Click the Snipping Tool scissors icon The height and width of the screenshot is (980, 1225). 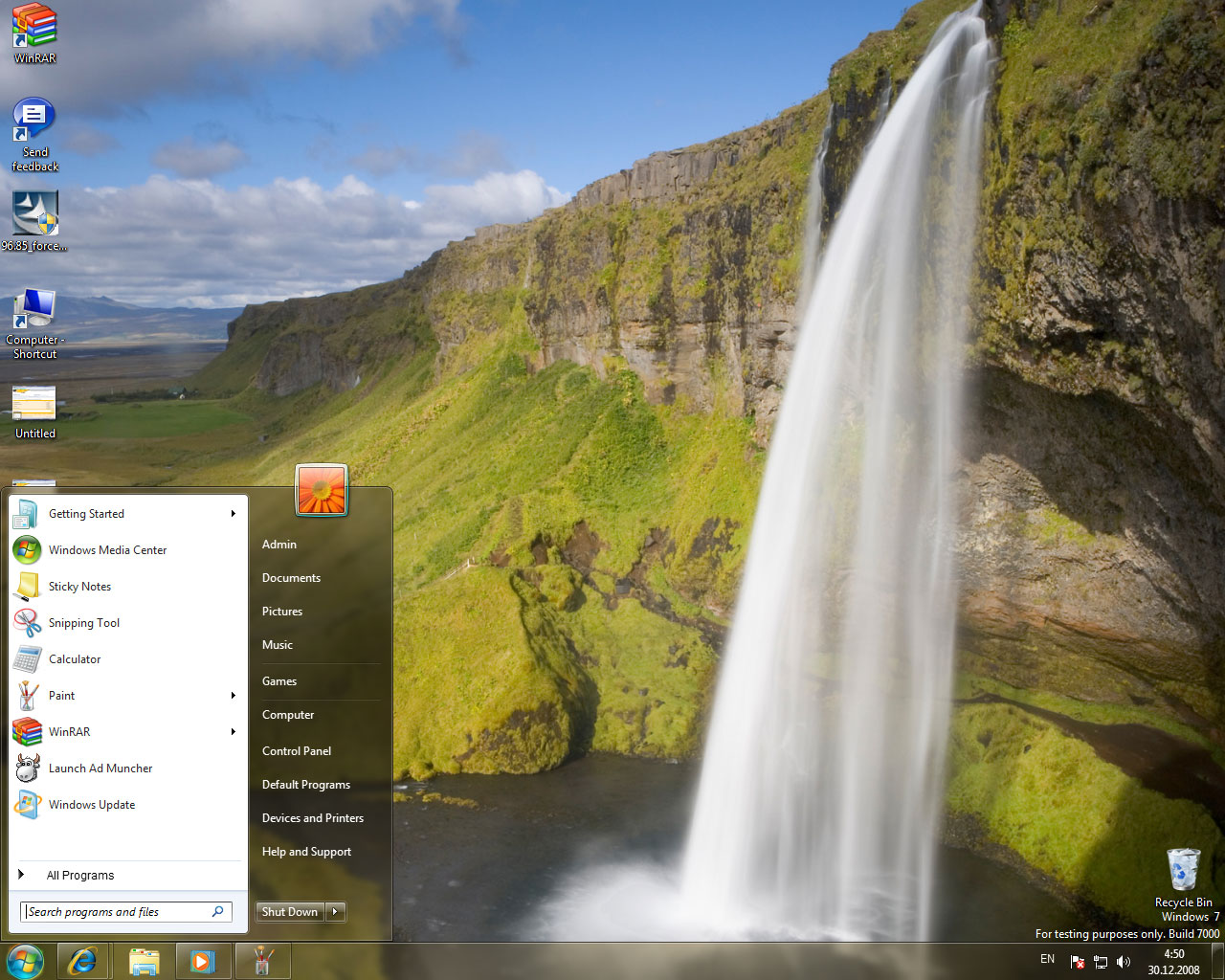(26, 623)
